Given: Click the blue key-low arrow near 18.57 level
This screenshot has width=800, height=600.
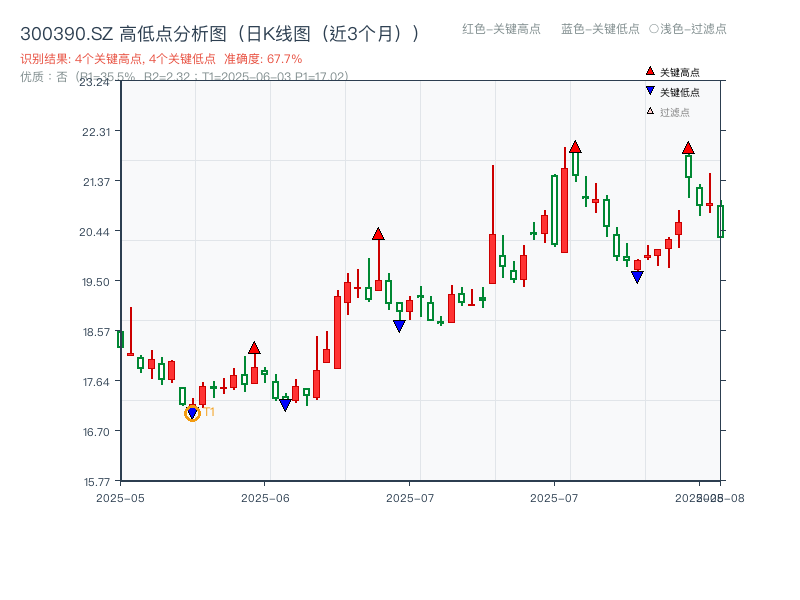Looking at the screenshot, I should click(399, 325).
